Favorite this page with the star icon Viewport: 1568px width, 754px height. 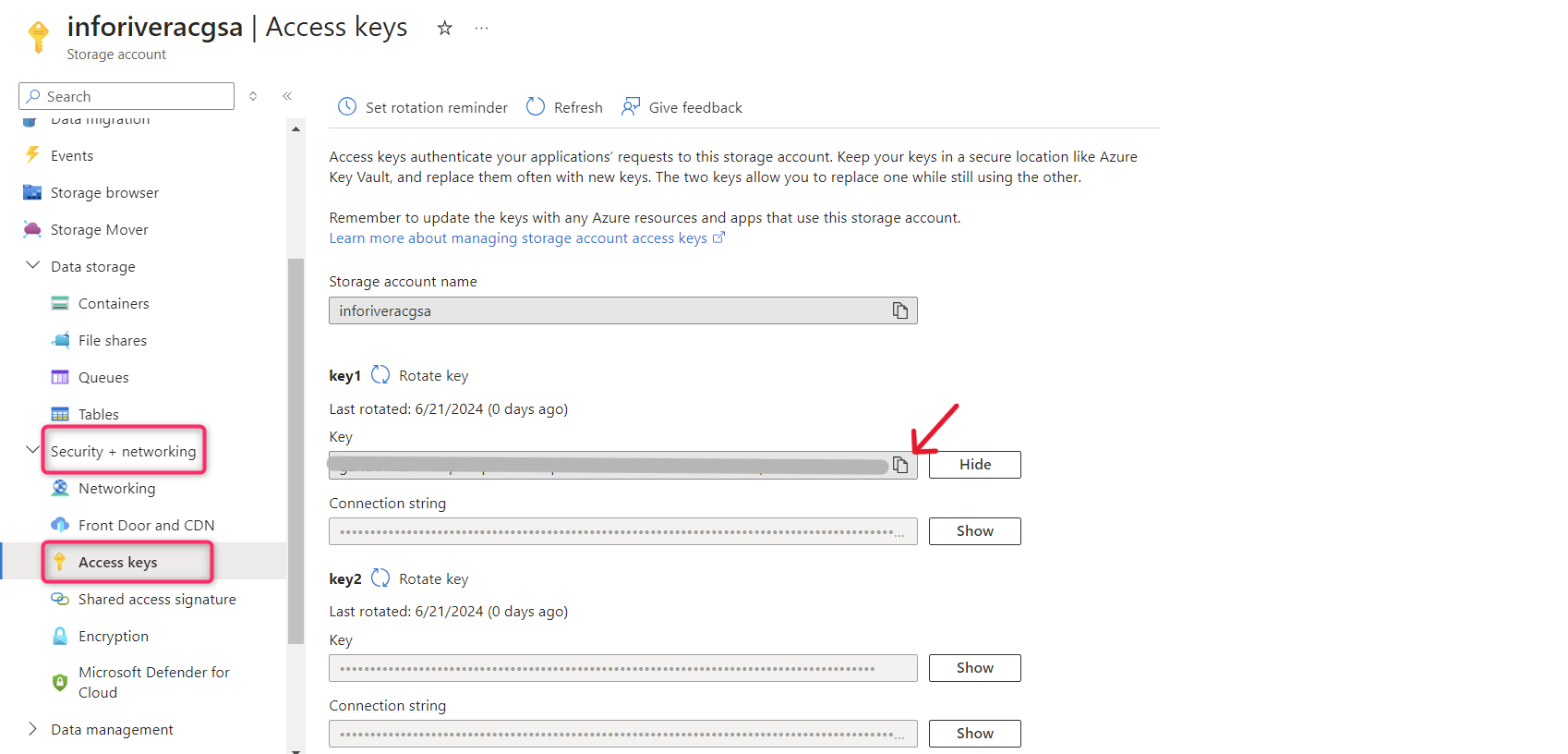click(444, 28)
